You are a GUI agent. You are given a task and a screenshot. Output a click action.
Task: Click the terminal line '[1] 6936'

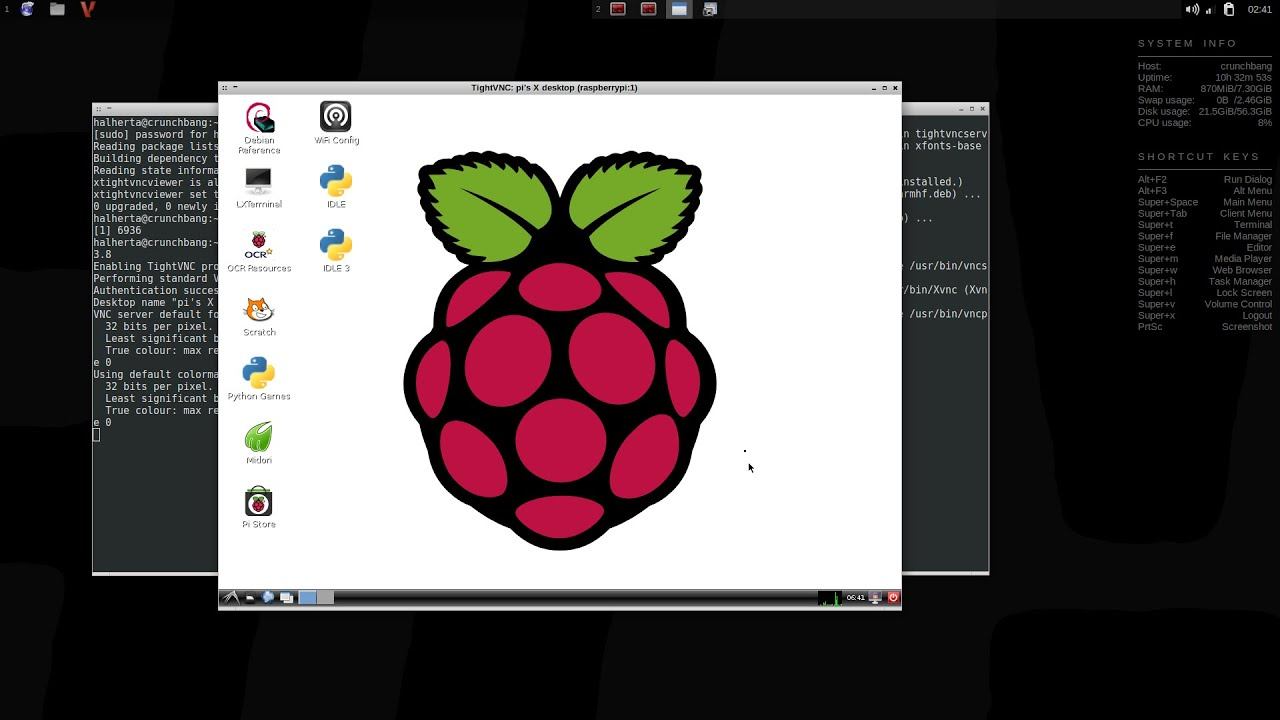(x=117, y=230)
